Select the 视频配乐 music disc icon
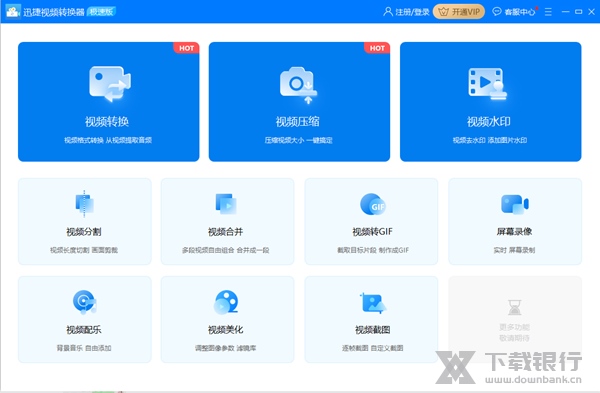 pos(85,302)
